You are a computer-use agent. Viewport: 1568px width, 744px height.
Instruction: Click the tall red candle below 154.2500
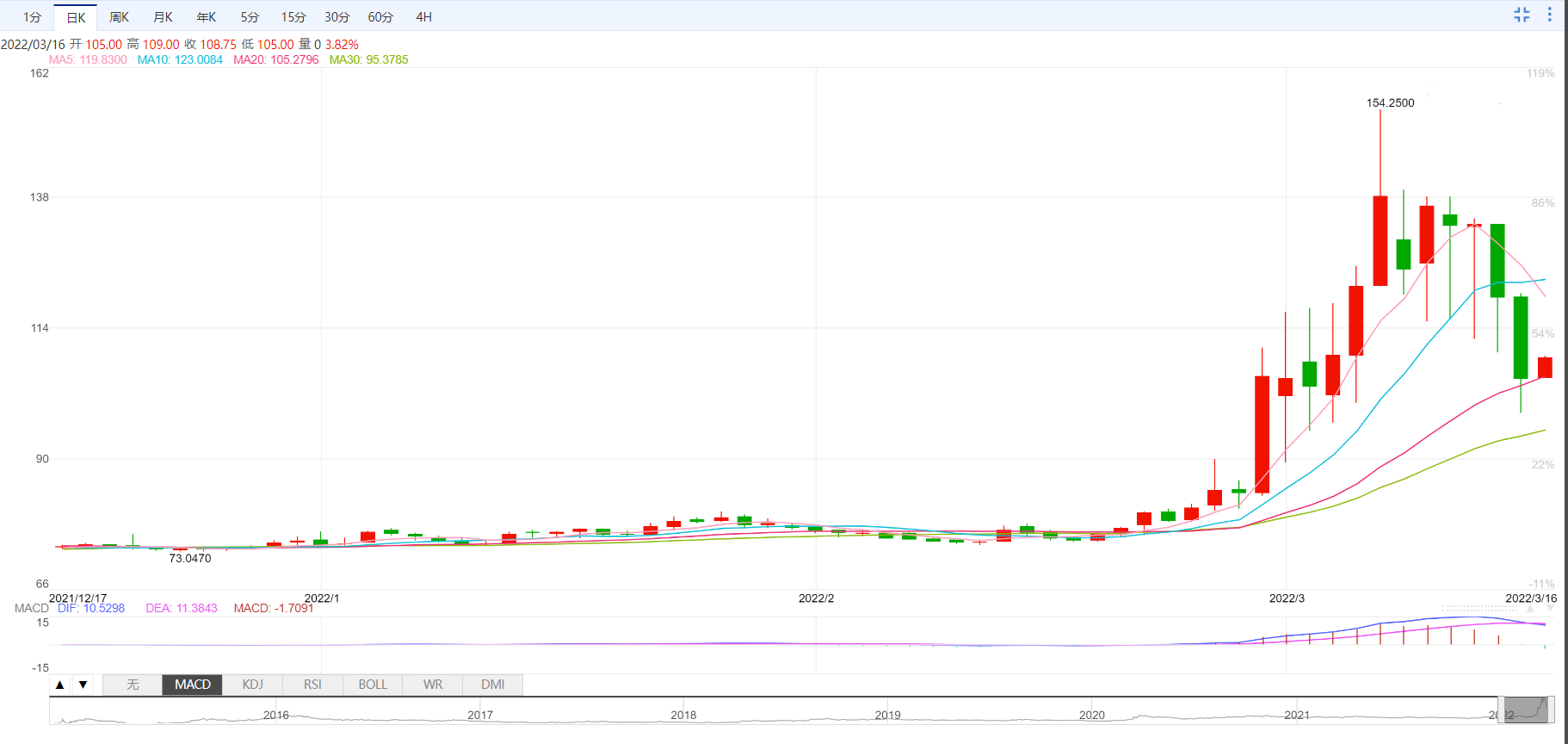coord(1380,240)
